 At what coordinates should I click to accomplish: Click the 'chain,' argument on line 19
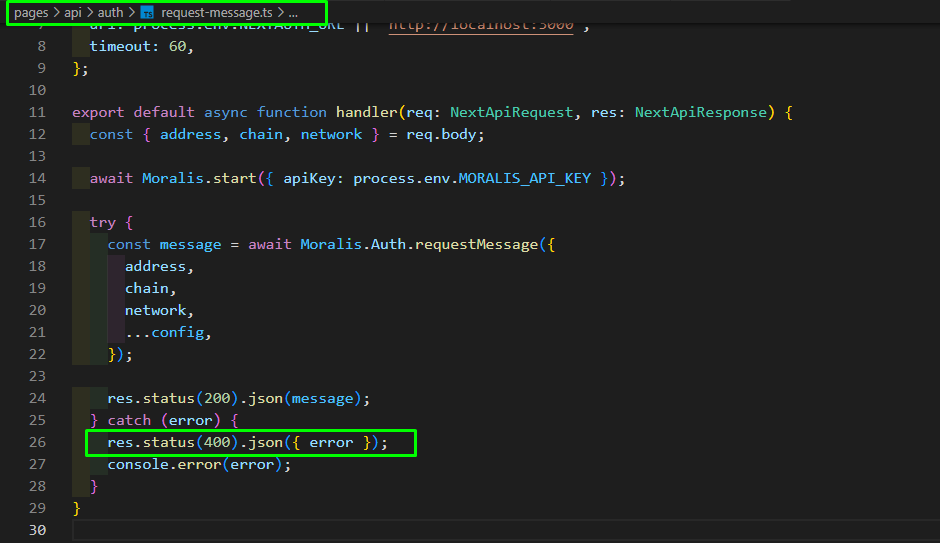pyautogui.click(x=150, y=288)
